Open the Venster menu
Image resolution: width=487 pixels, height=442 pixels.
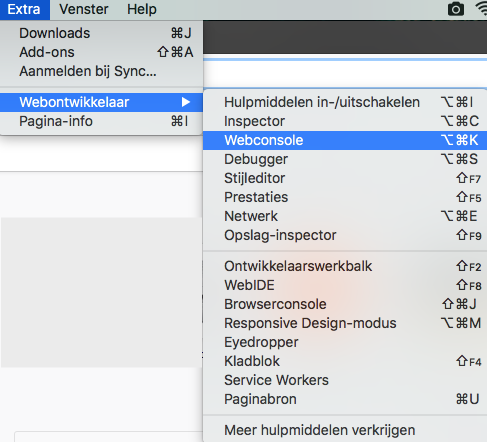[84, 9]
